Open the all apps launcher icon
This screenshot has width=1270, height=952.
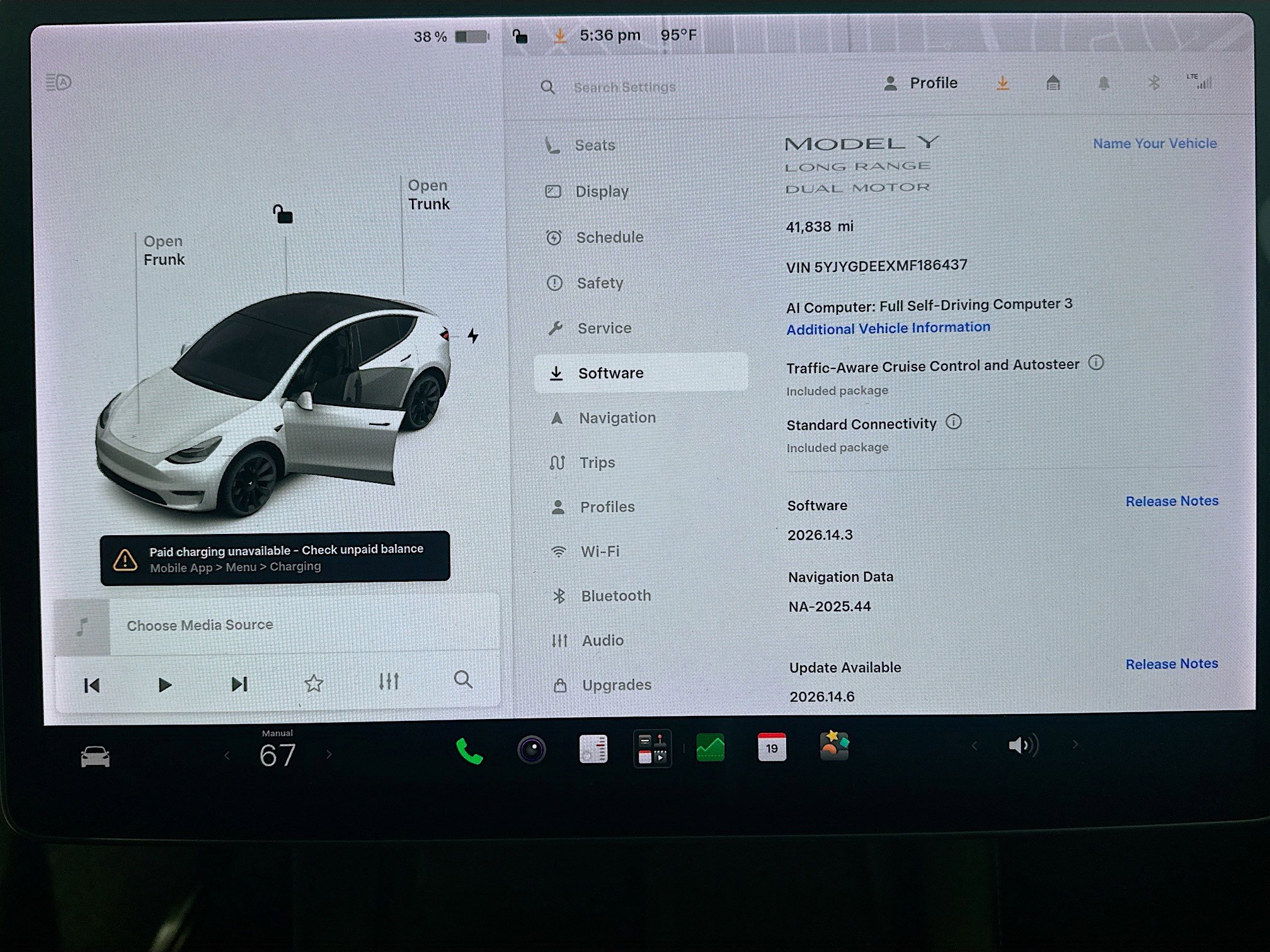(x=652, y=749)
